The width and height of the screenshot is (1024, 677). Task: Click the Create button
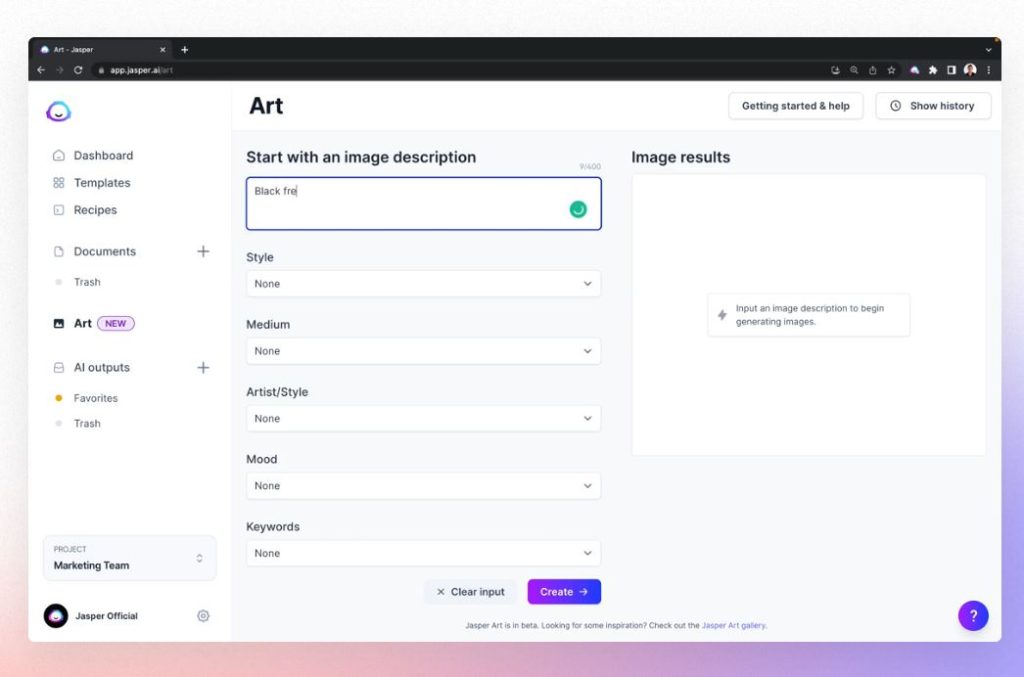click(x=564, y=591)
